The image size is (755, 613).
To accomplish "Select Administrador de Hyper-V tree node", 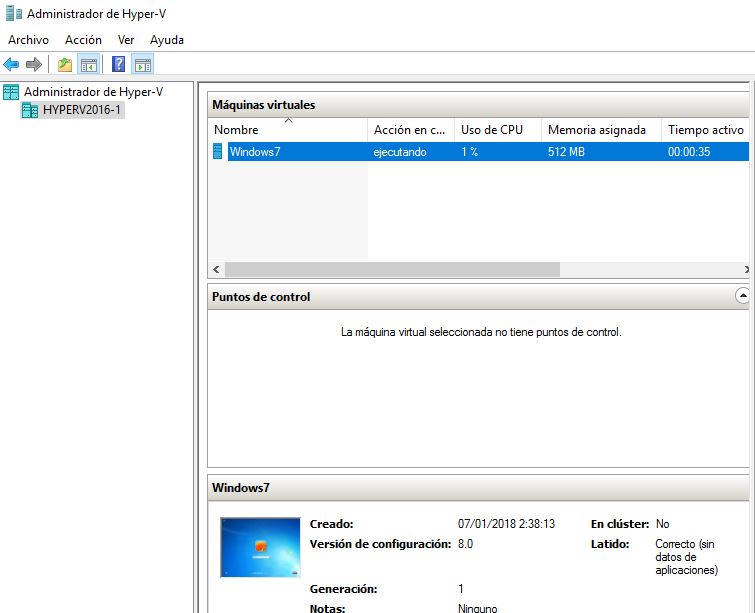I will (x=93, y=92).
